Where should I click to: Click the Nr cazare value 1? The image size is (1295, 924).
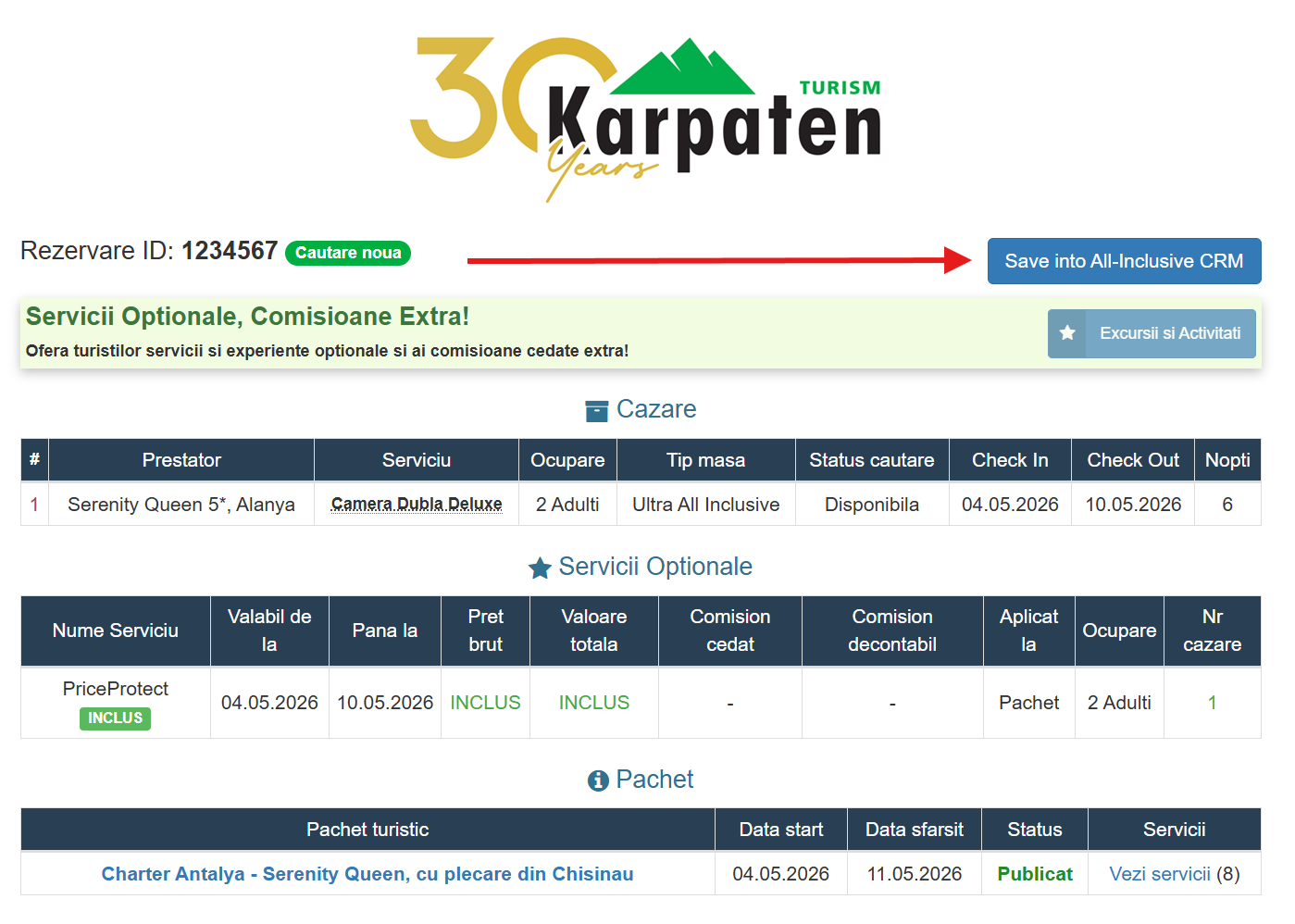(1213, 703)
